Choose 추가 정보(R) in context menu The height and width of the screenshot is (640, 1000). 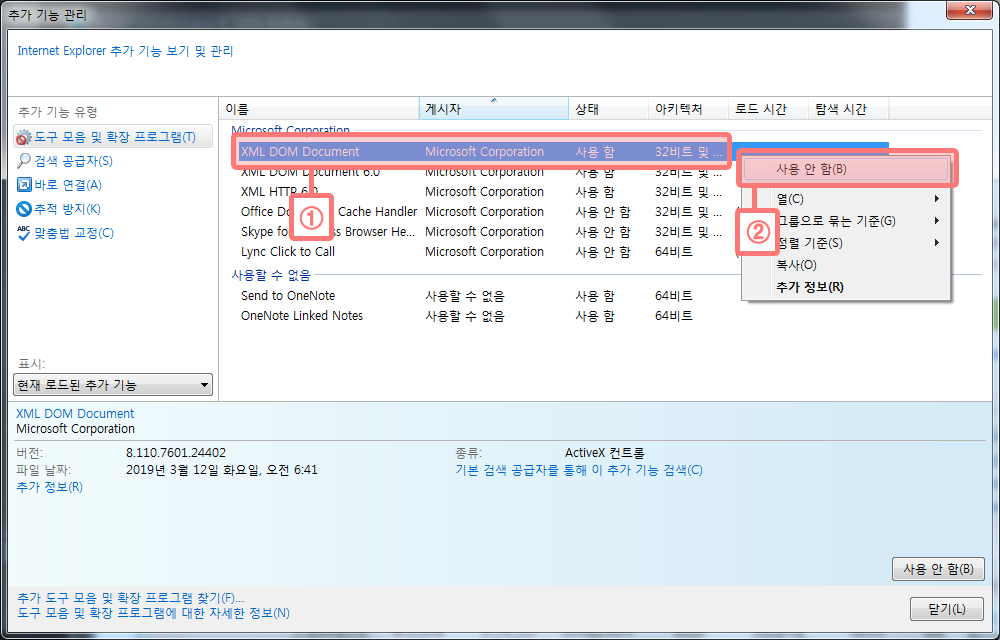[x=846, y=287]
